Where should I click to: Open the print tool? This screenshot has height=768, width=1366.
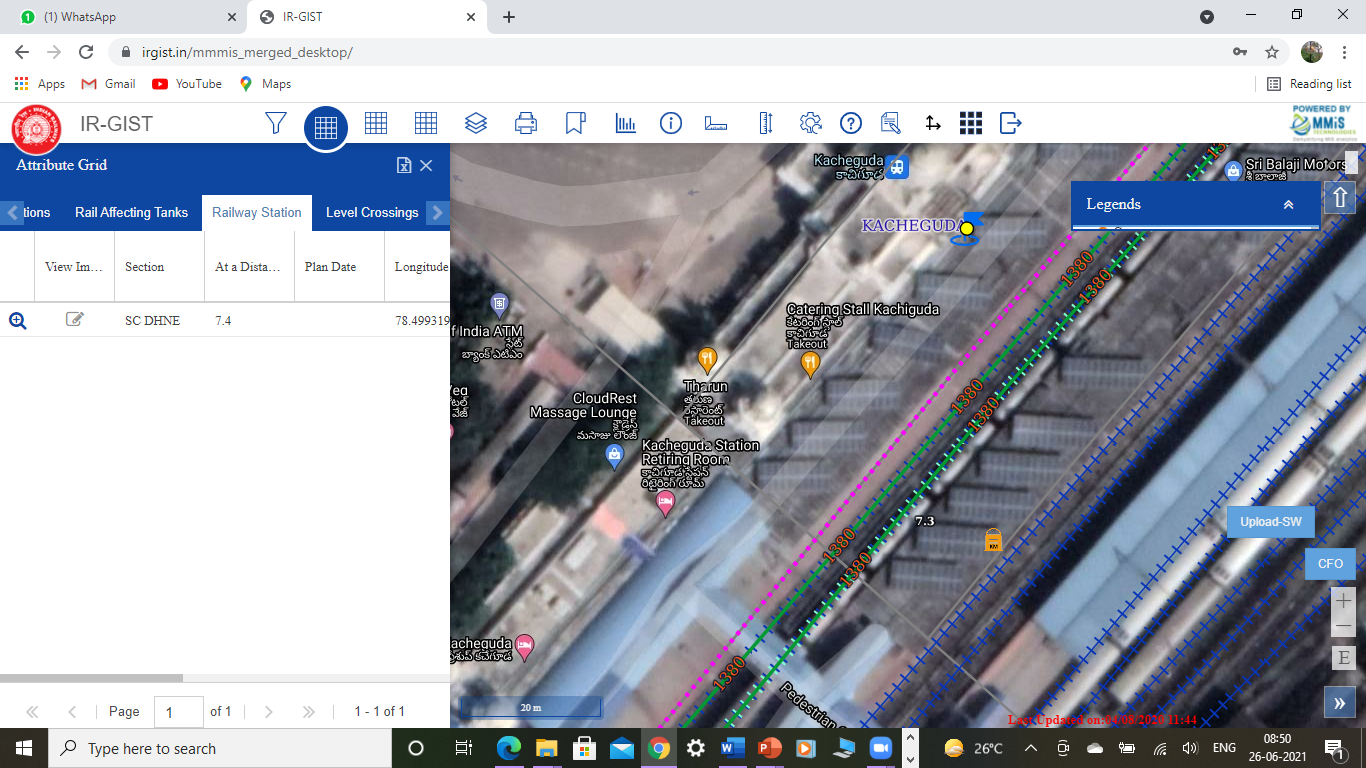click(x=526, y=123)
